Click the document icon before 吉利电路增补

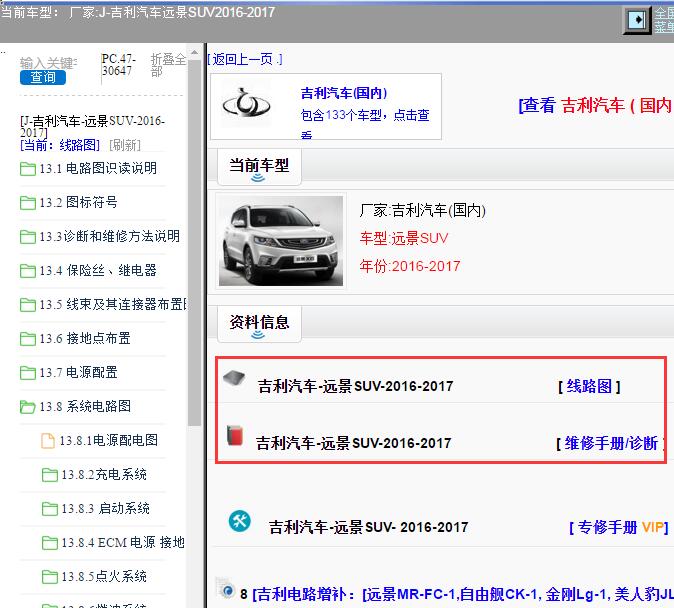(225, 588)
